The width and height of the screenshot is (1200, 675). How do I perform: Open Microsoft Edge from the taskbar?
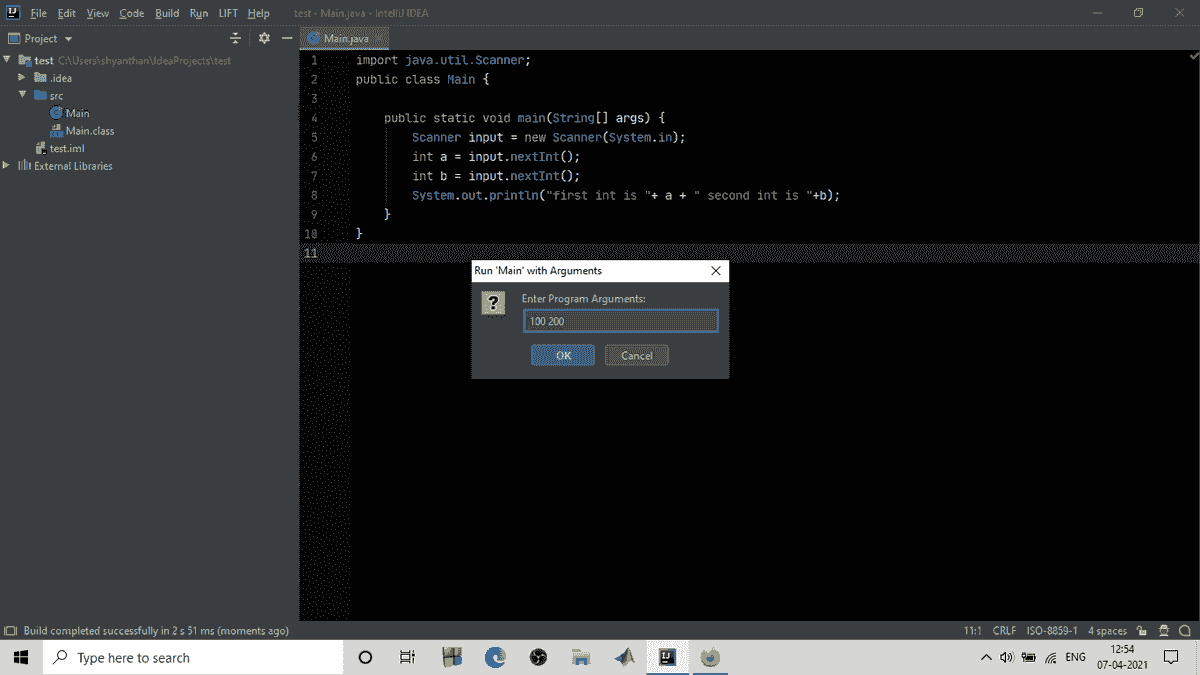click(495, 657)
